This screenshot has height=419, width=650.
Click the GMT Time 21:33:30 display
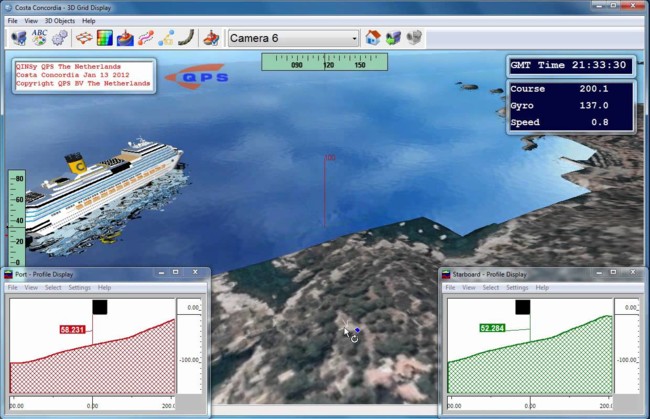click(x=571, y=65)
